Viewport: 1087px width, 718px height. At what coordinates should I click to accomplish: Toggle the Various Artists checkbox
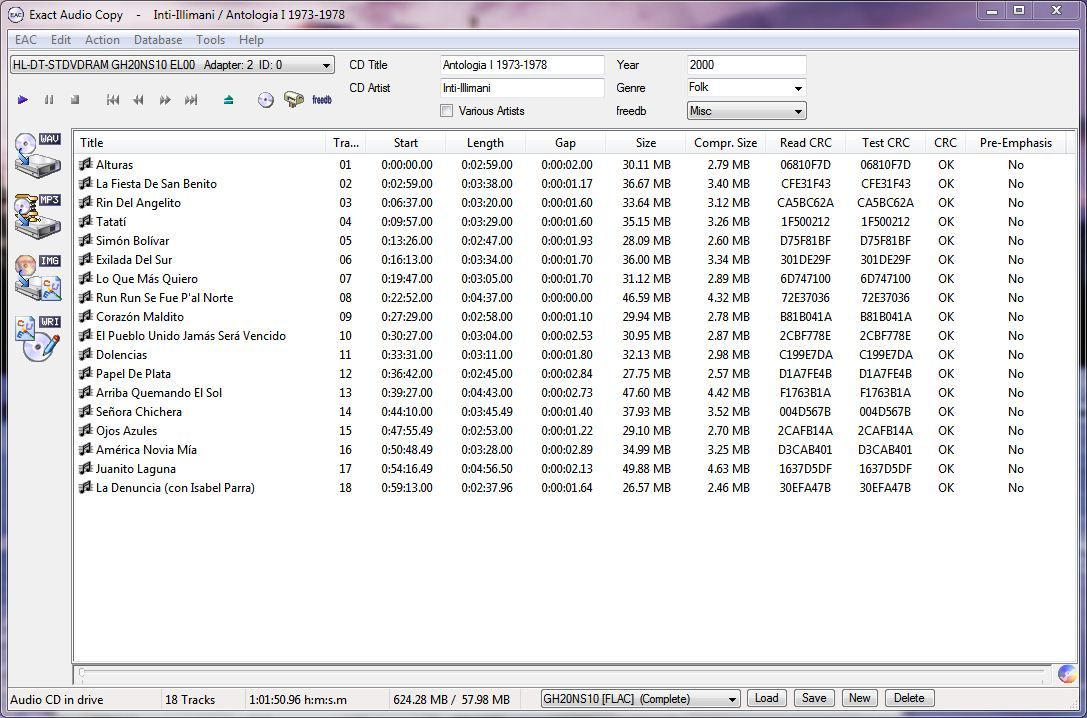click(x=446, y=111)
